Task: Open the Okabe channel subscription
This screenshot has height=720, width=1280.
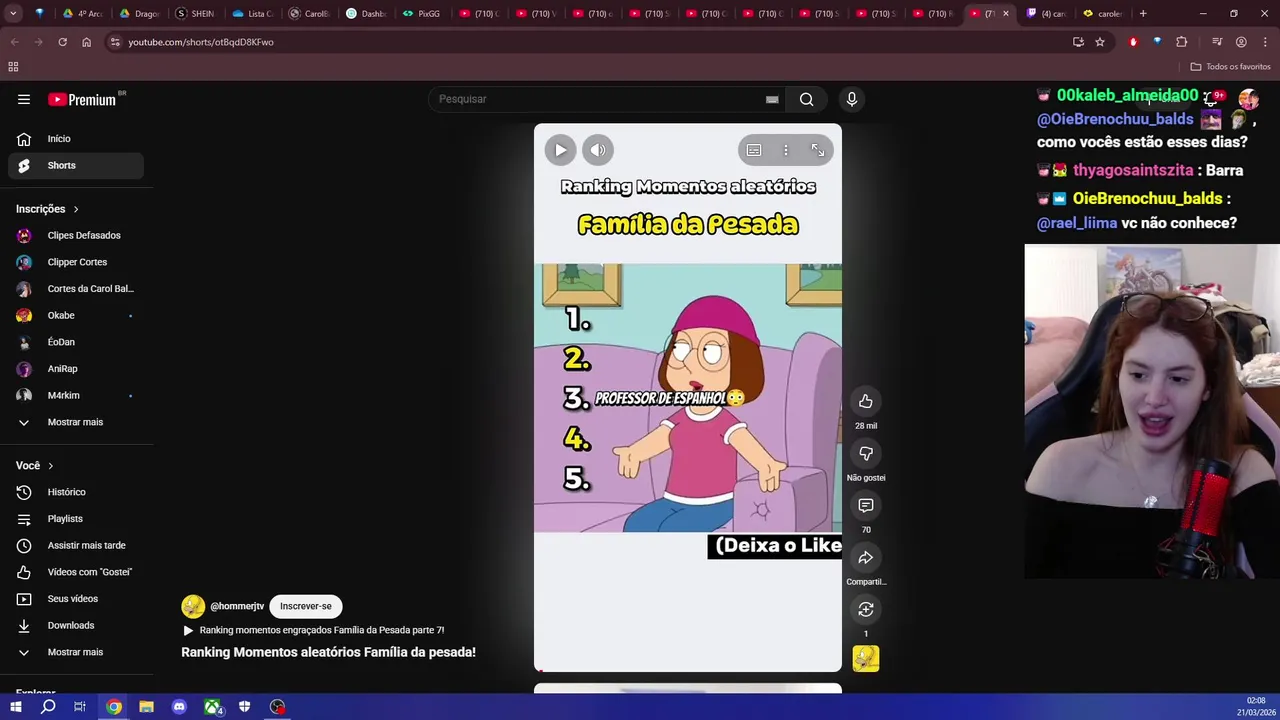Action: pos(76,315)
